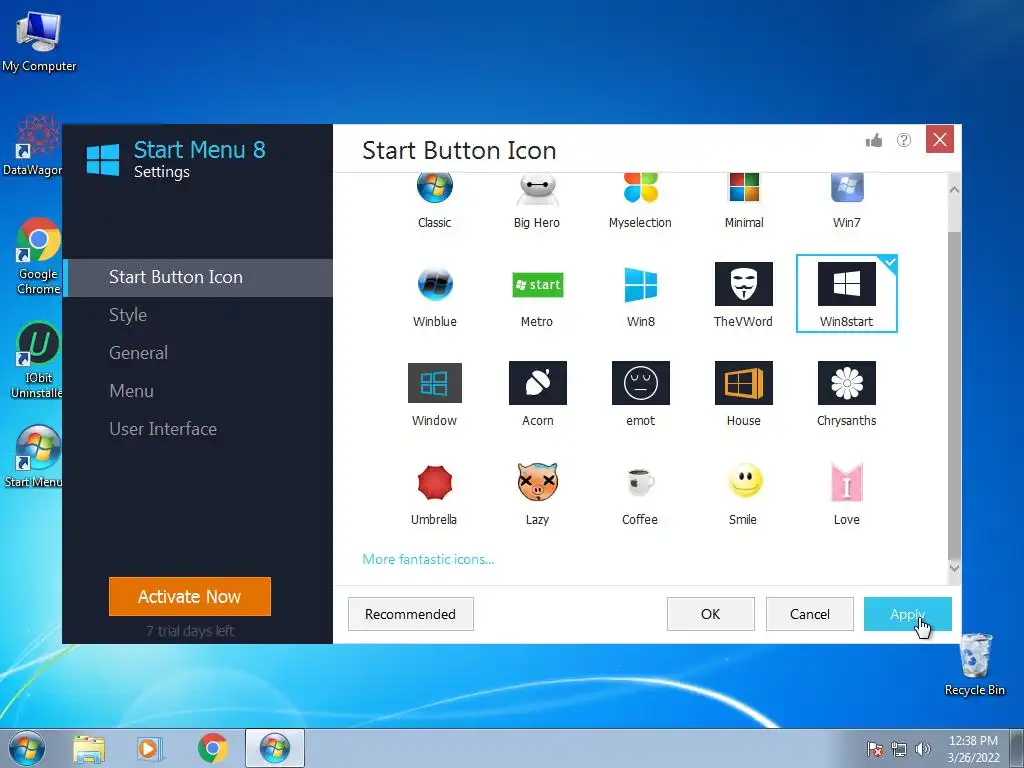Click the scrollbar down arrow

[x=954, y=568]
